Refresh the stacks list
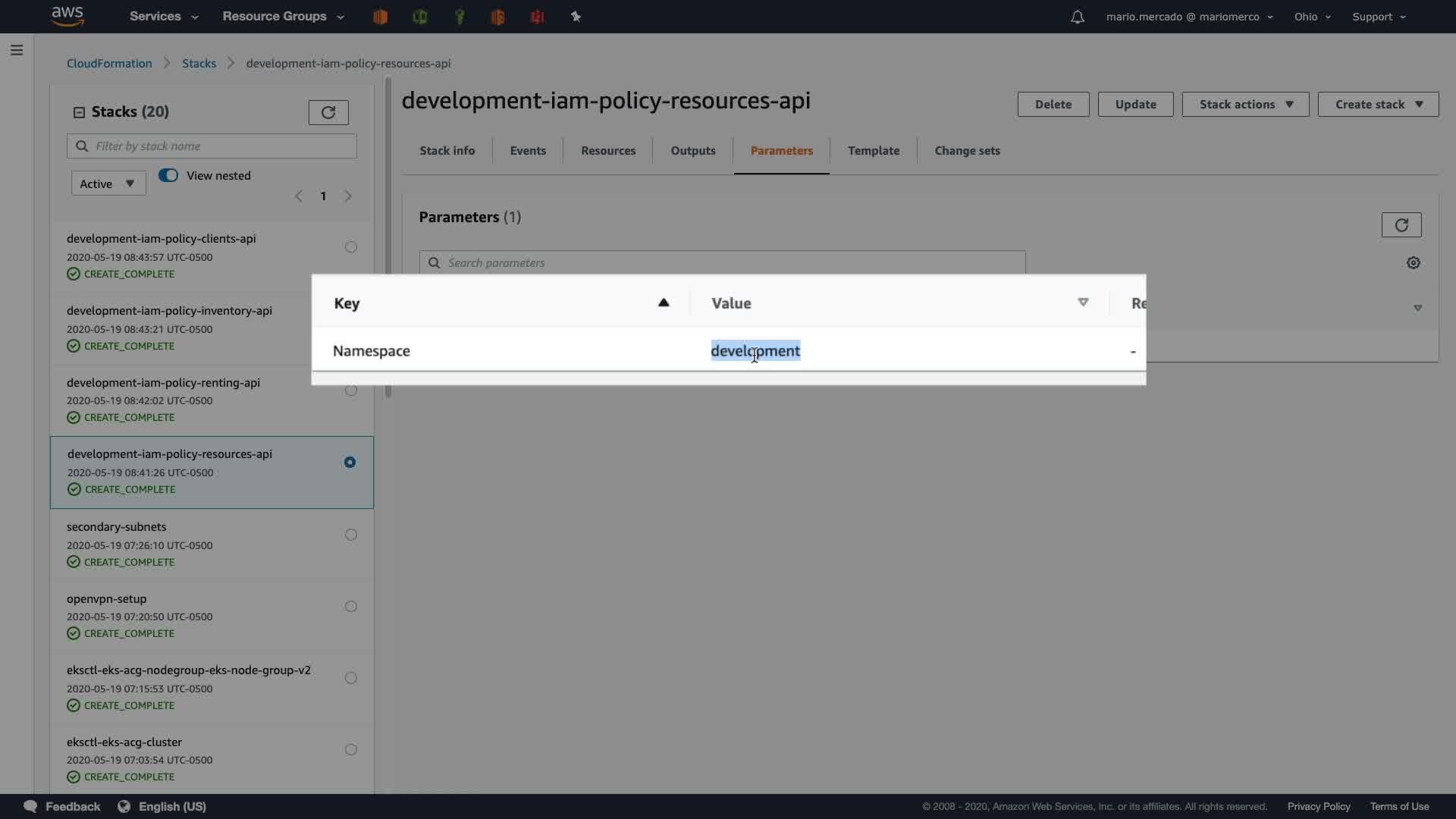Viewport: 1456px width, 819px height. tap(328, 112)
